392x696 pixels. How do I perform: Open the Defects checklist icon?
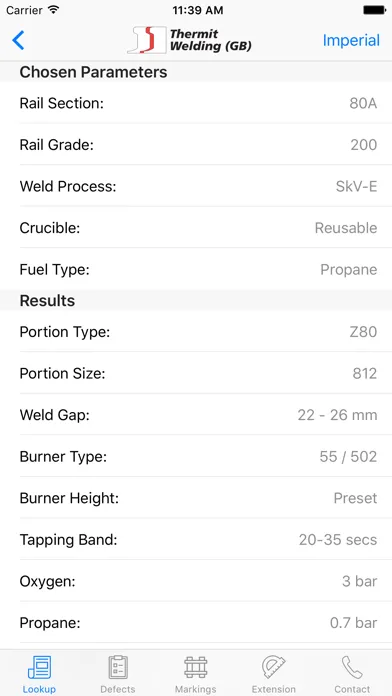click(x=118, y=667)
